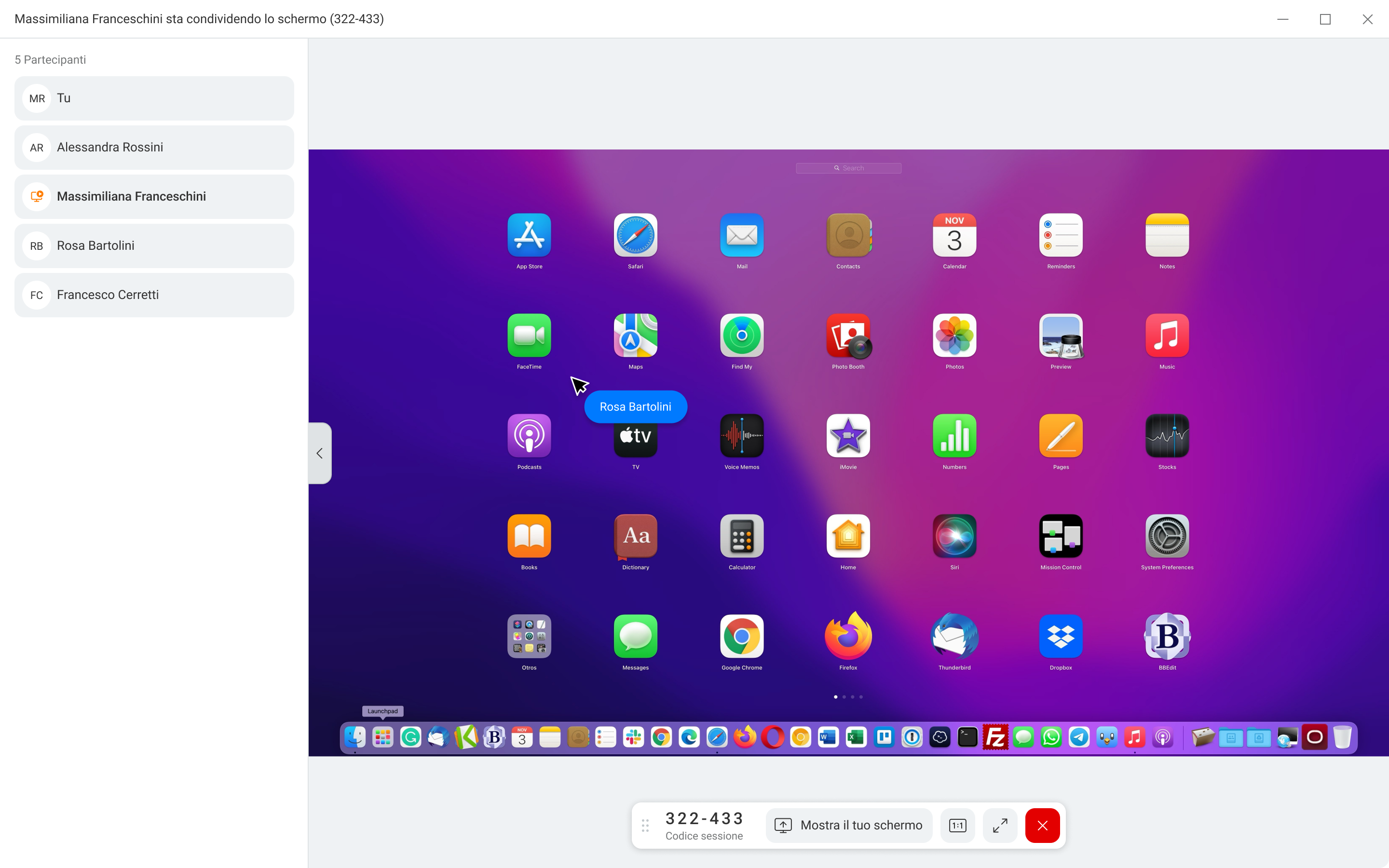Launch FileZilla from the Dock

point(995,737)
